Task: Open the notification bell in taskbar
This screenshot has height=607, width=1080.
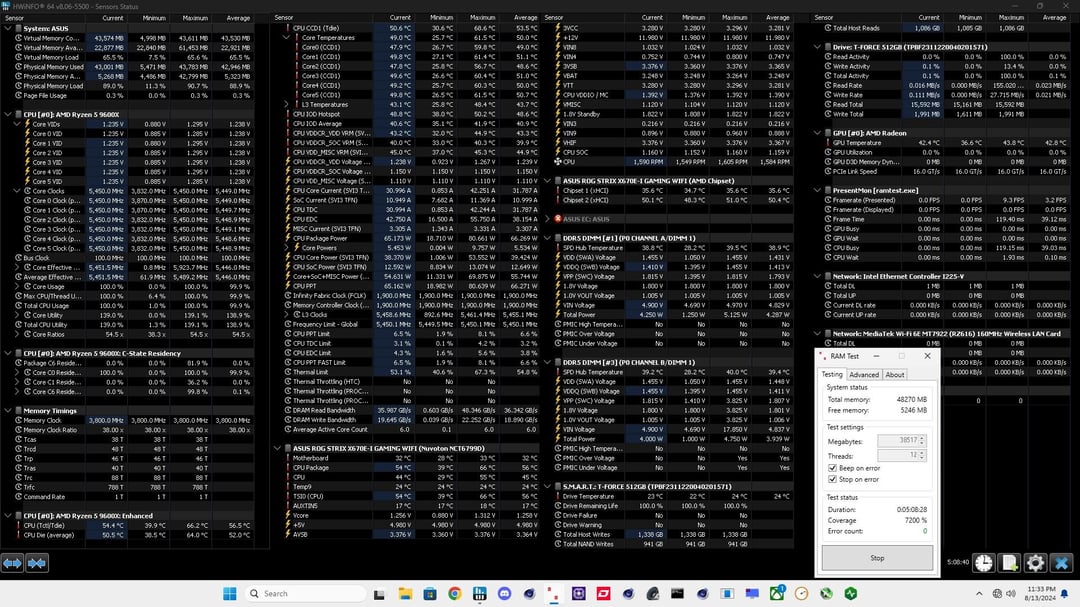Action: 1064,593
